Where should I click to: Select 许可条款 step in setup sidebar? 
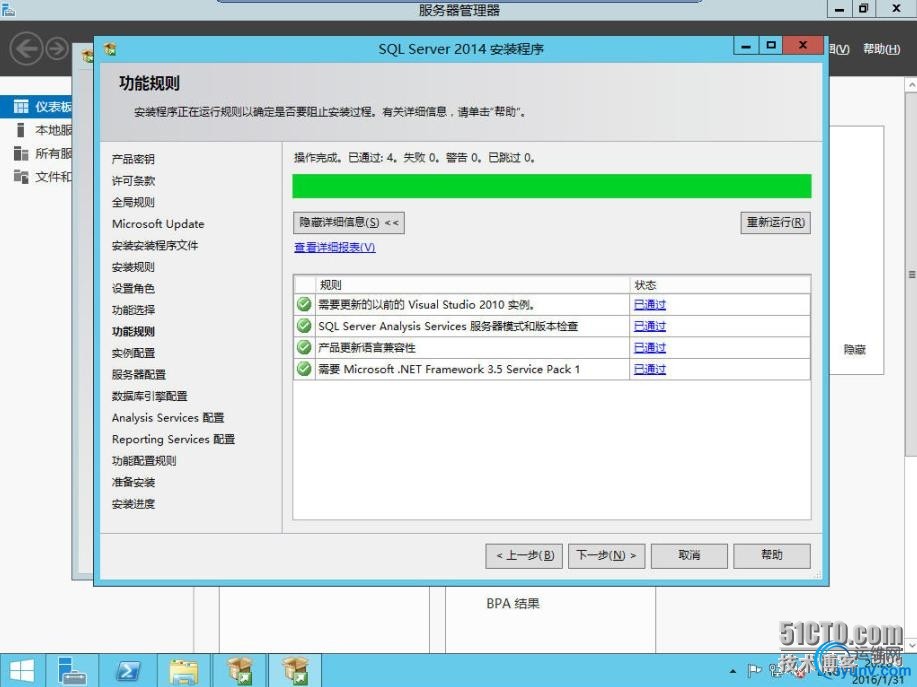[133, 181]
